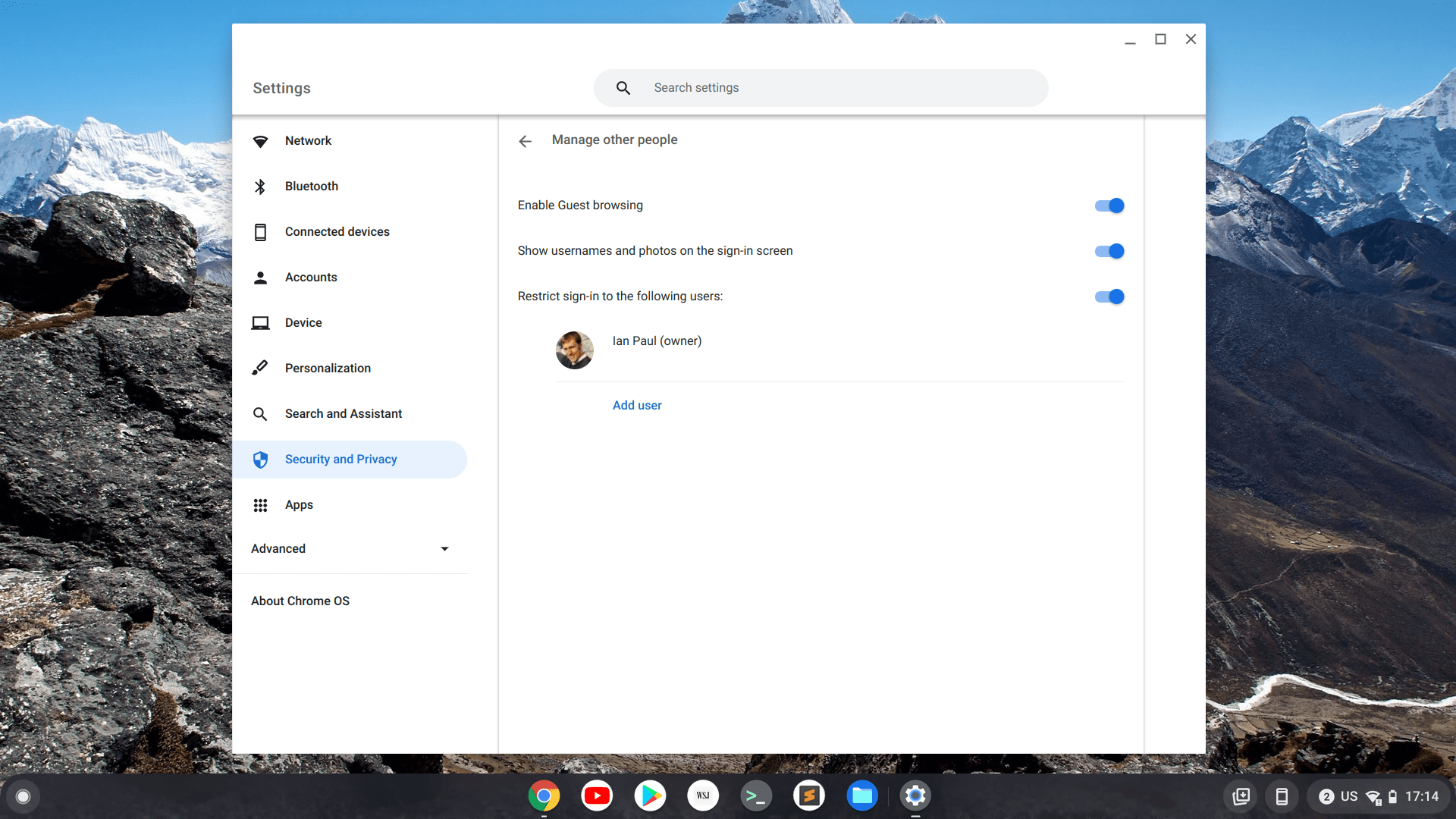Open Personalization settings section

pos(350,369)
